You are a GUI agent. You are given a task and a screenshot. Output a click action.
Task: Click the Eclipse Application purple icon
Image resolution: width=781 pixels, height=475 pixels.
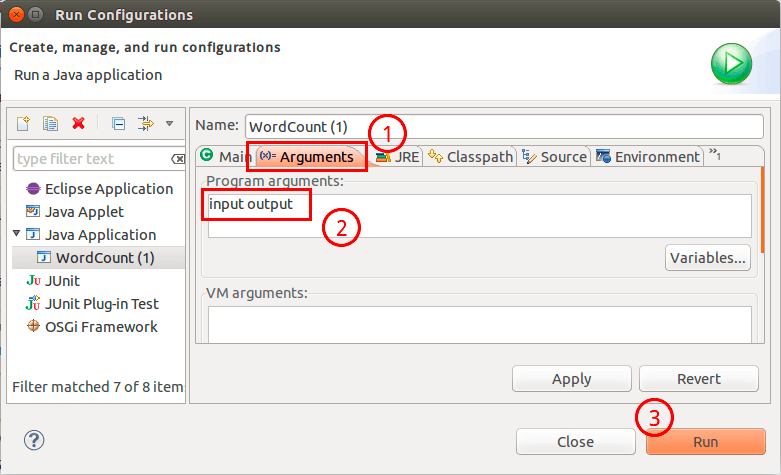pyautogui.click(x=33, y=189)
